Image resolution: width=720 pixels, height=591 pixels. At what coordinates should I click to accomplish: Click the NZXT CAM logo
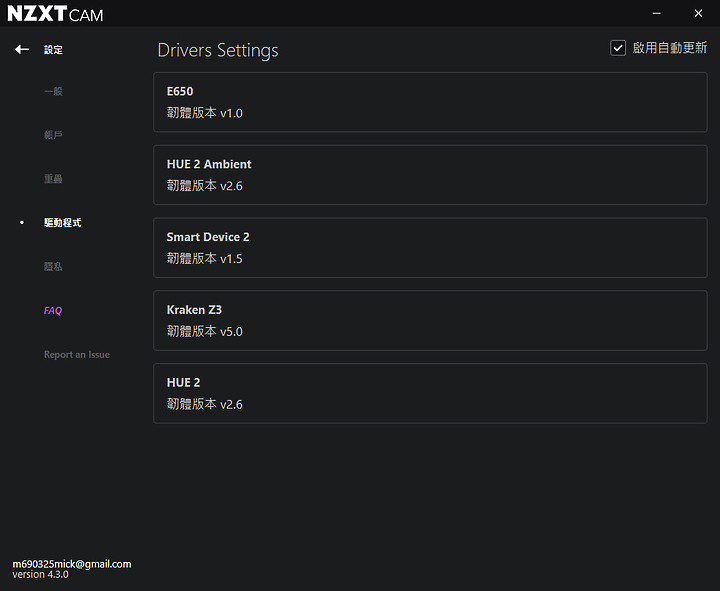55,14
